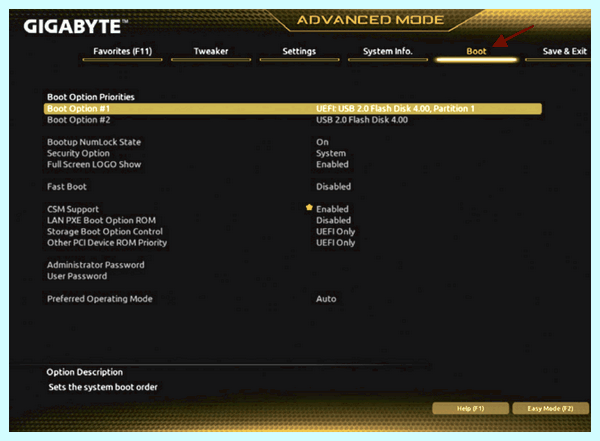
Task: Change Security Option value System
Action: click(331, 153)
